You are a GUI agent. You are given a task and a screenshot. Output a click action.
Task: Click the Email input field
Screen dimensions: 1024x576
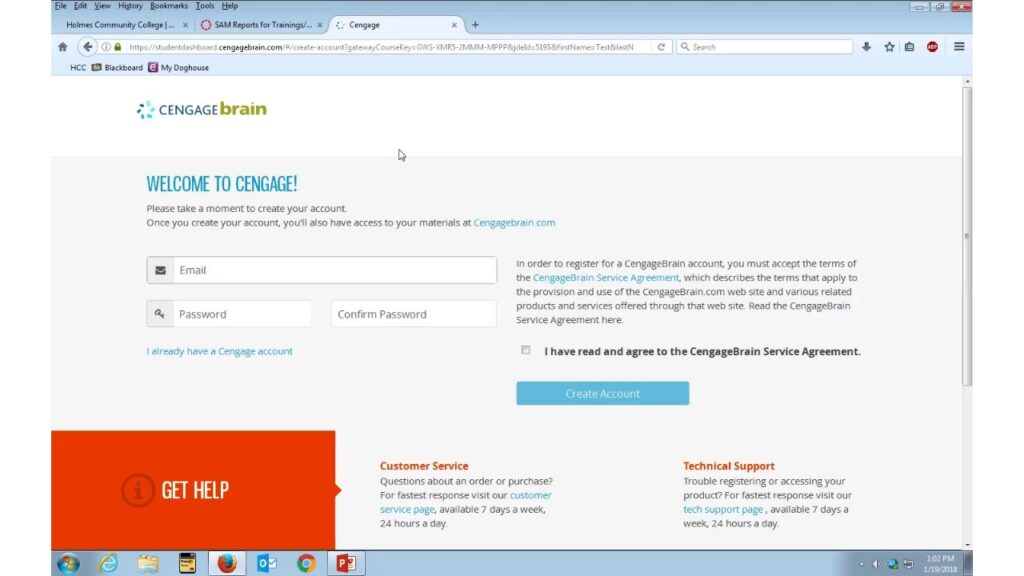tap(321, 270)
